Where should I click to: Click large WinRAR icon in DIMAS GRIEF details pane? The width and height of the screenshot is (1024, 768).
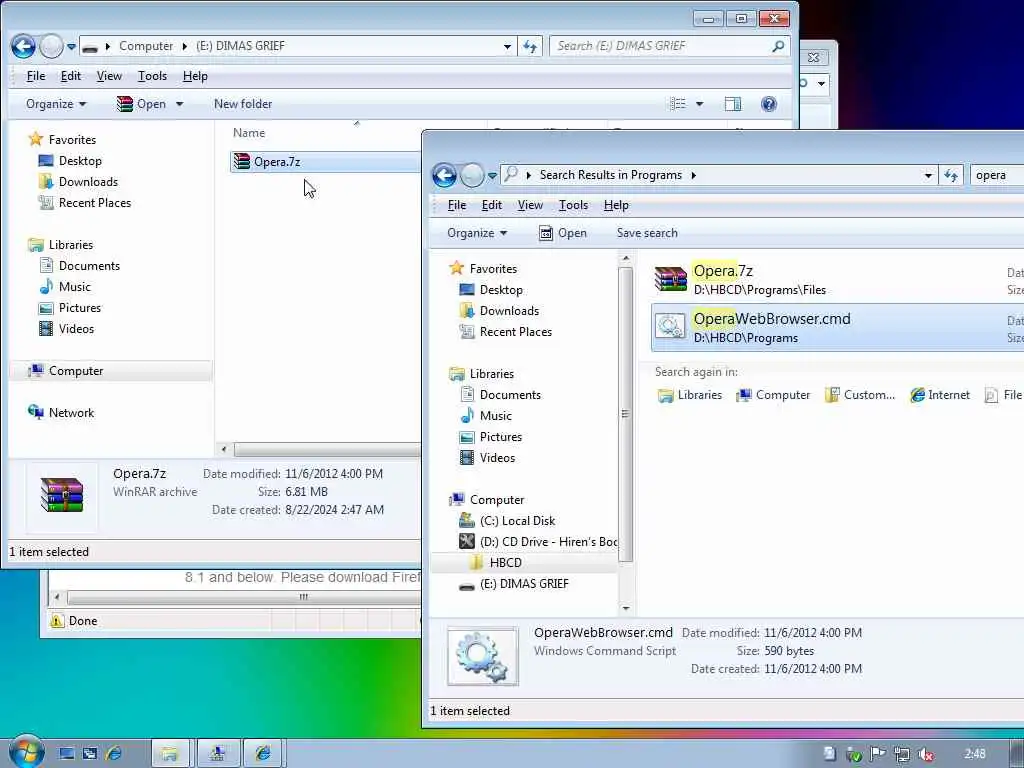[x=62, y=494]
